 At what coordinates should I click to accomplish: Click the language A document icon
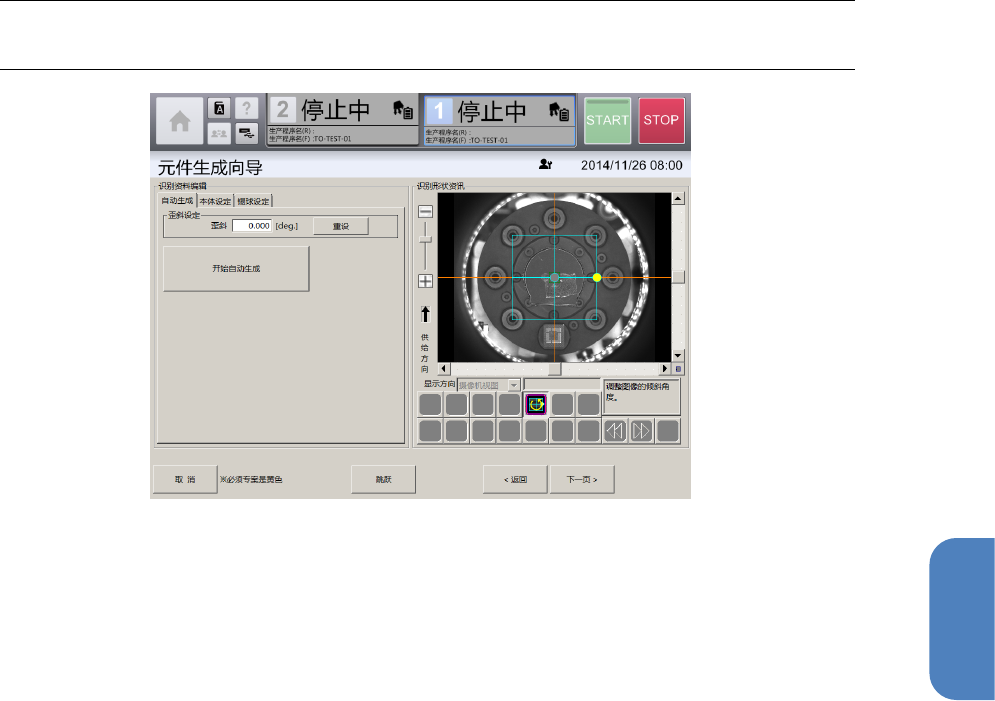(219, 109)
